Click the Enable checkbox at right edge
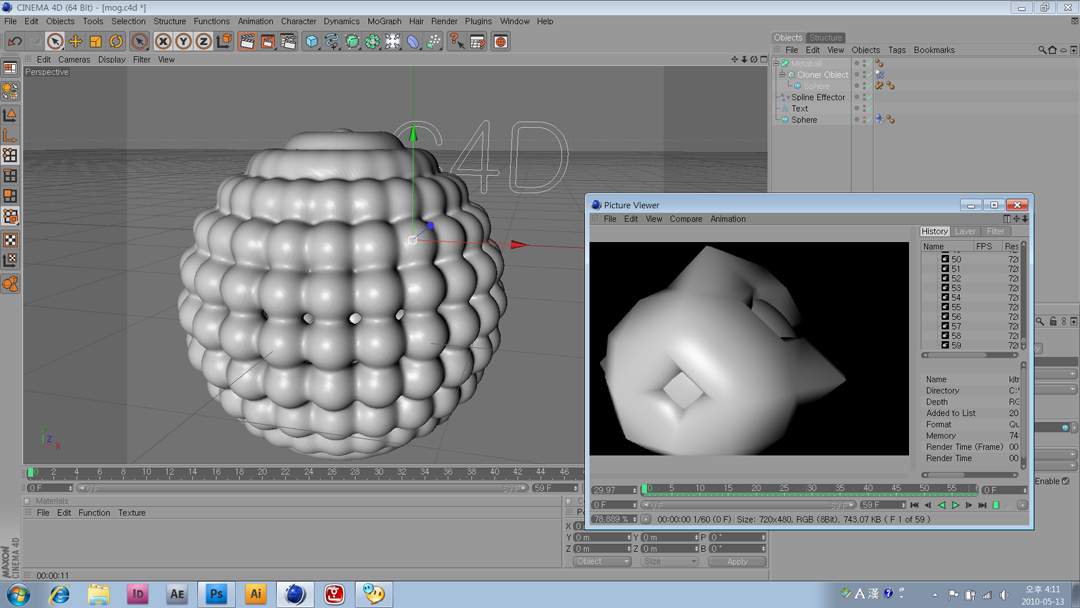Viewport: 1080px width, 608px height. (x=1066, y=481)
